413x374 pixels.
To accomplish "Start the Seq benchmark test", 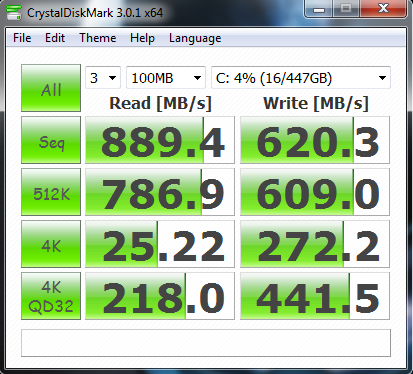I will (51, 140).
